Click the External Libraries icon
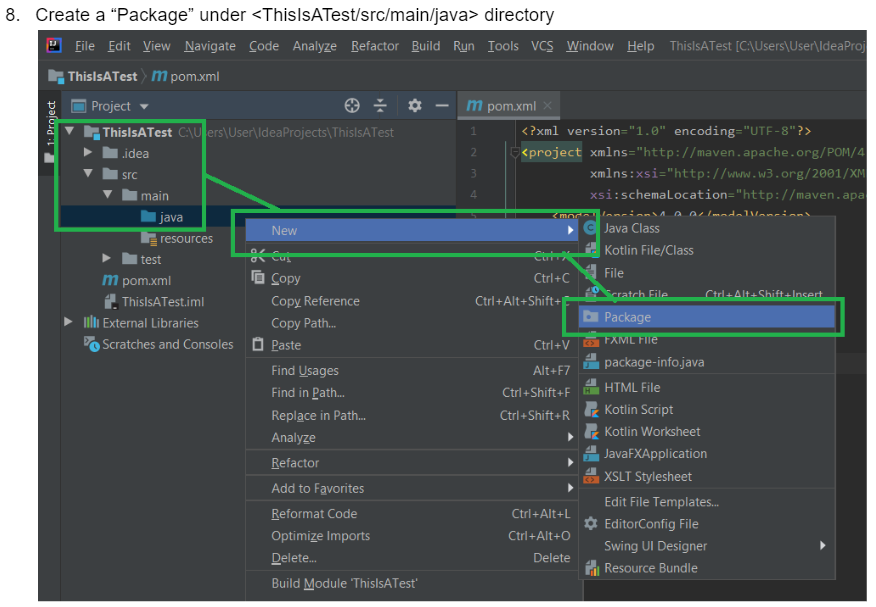 [x=91, y=322]
